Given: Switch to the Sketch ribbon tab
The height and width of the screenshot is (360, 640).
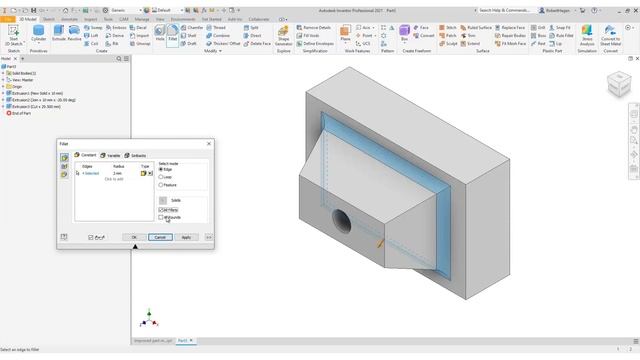Looking at the screenshot, I should [x=49, y=19].
